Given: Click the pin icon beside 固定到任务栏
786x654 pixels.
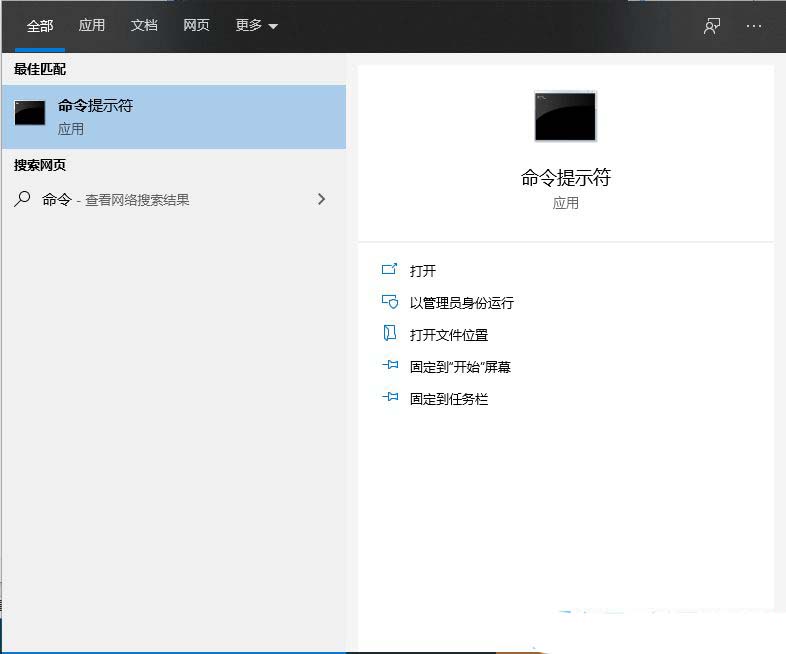Looking at the screenshot, I should tap(390, 398).
